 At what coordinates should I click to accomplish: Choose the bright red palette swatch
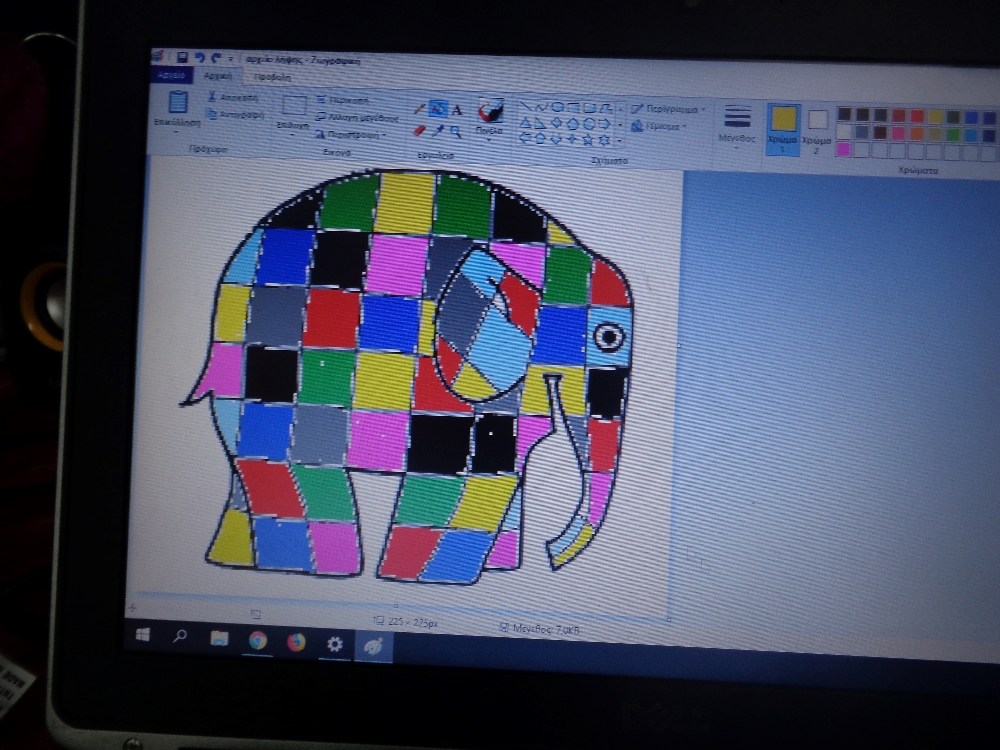(x=917, y=115)
